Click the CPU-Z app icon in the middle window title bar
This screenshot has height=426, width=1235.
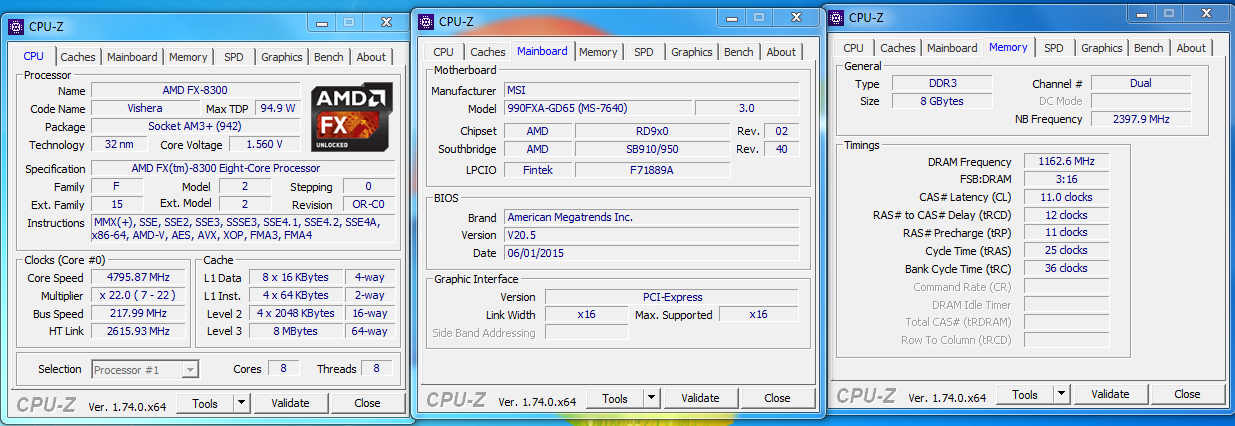click(x=425, y=20)
